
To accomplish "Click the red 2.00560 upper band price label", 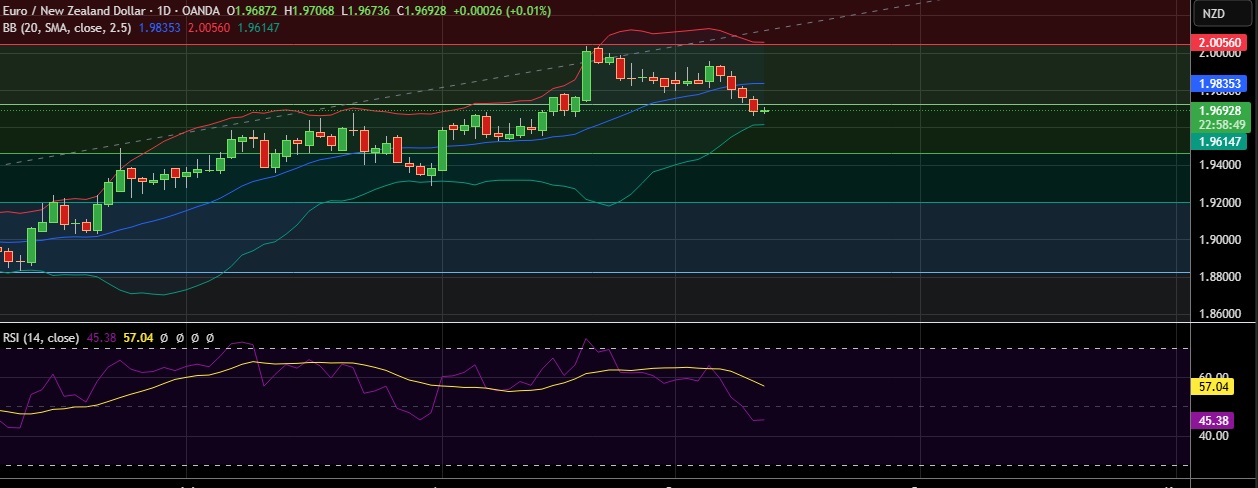I will tap(1219, 44).
